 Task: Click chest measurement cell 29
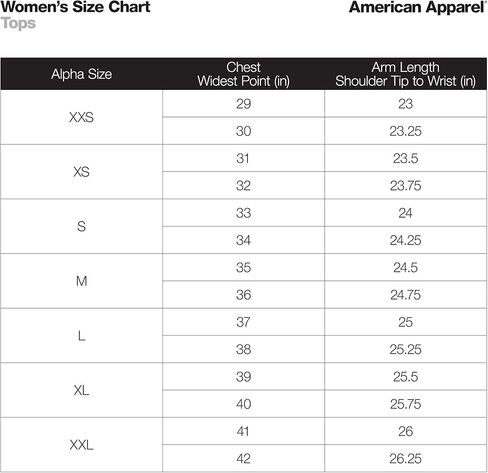coord(243,104)
